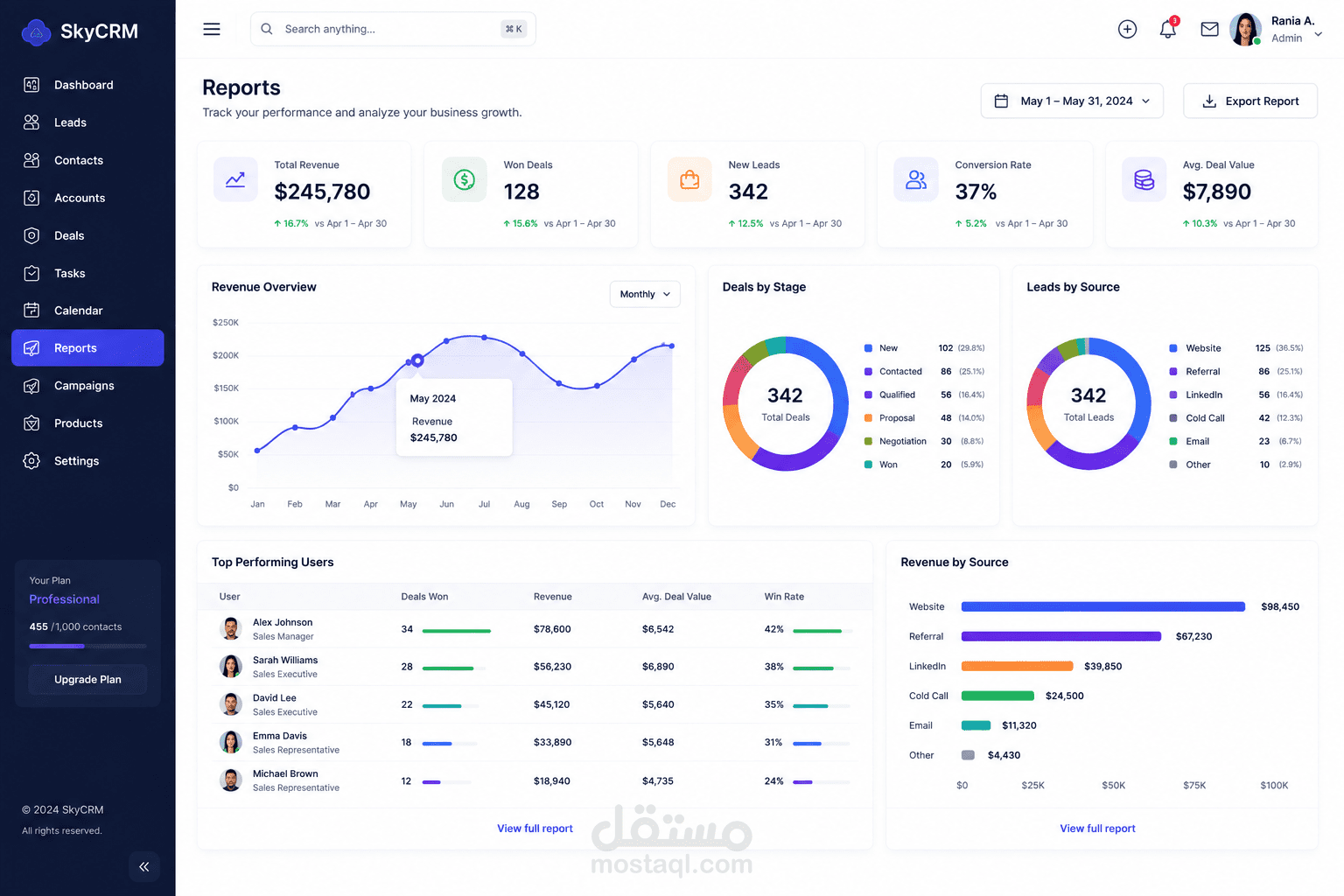Click the add plus circle icon

pos(1127,29)
